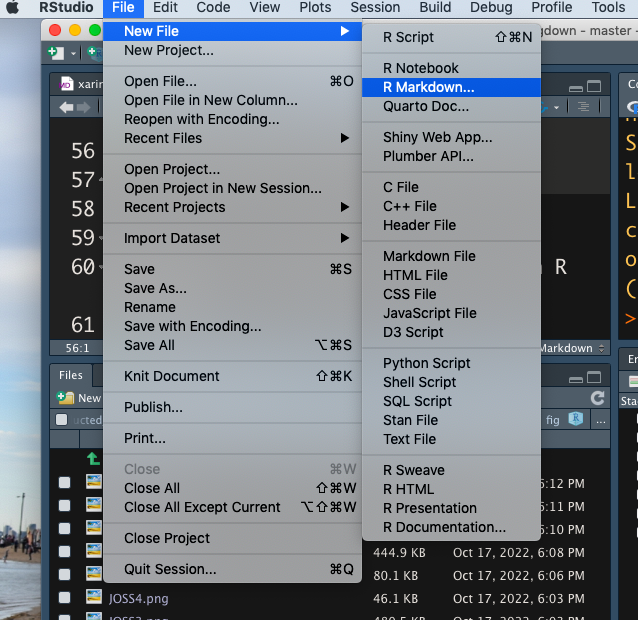Image resolution: width=638 pixels, height=620 pixels.
Task: Click line number 58 in gutter
Action: click(x=83, y=209)
